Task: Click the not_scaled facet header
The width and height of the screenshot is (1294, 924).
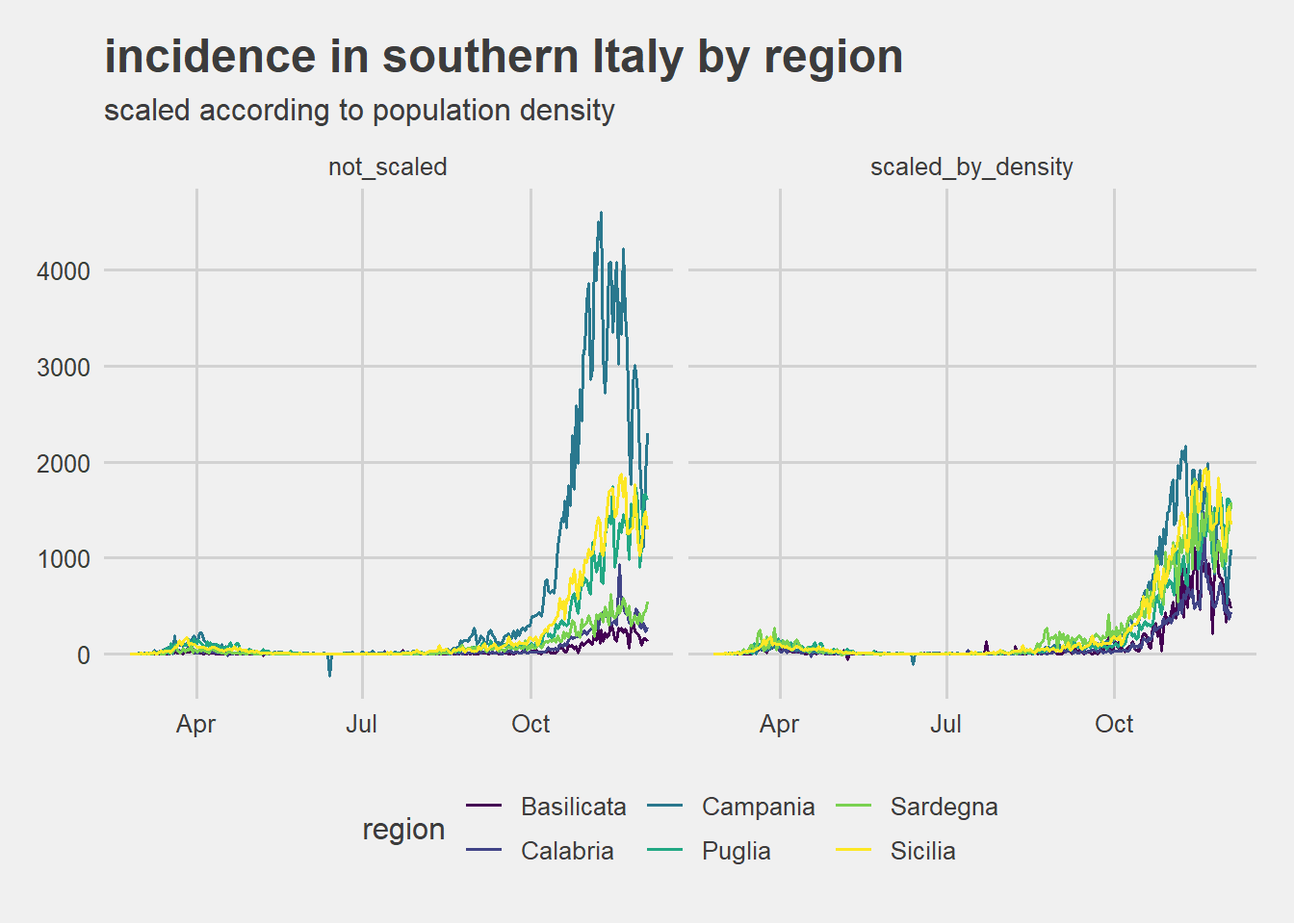Action: pyautogui.click(x=387, y=167)
